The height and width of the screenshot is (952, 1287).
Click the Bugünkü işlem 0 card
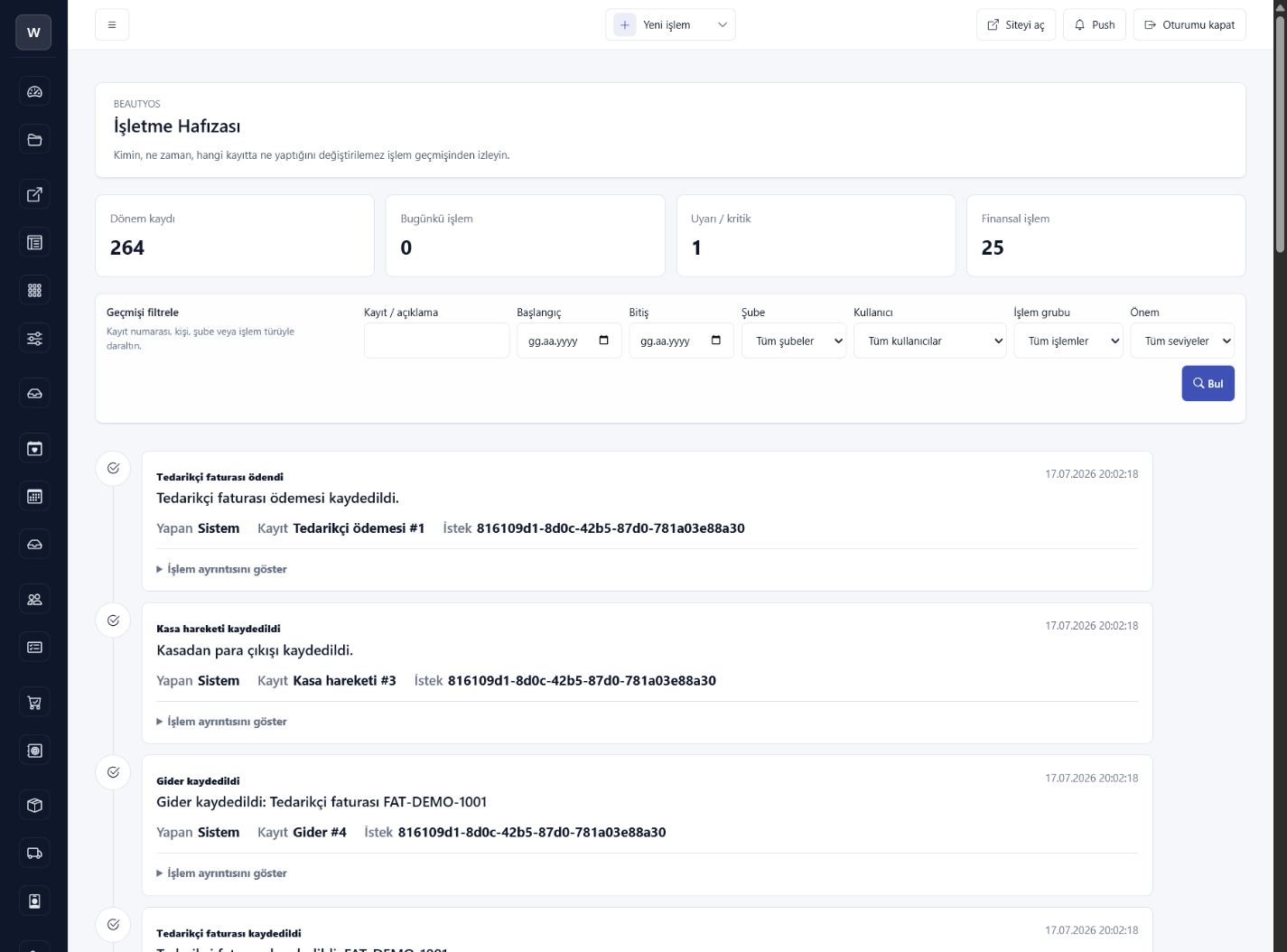tap(525, 236)
